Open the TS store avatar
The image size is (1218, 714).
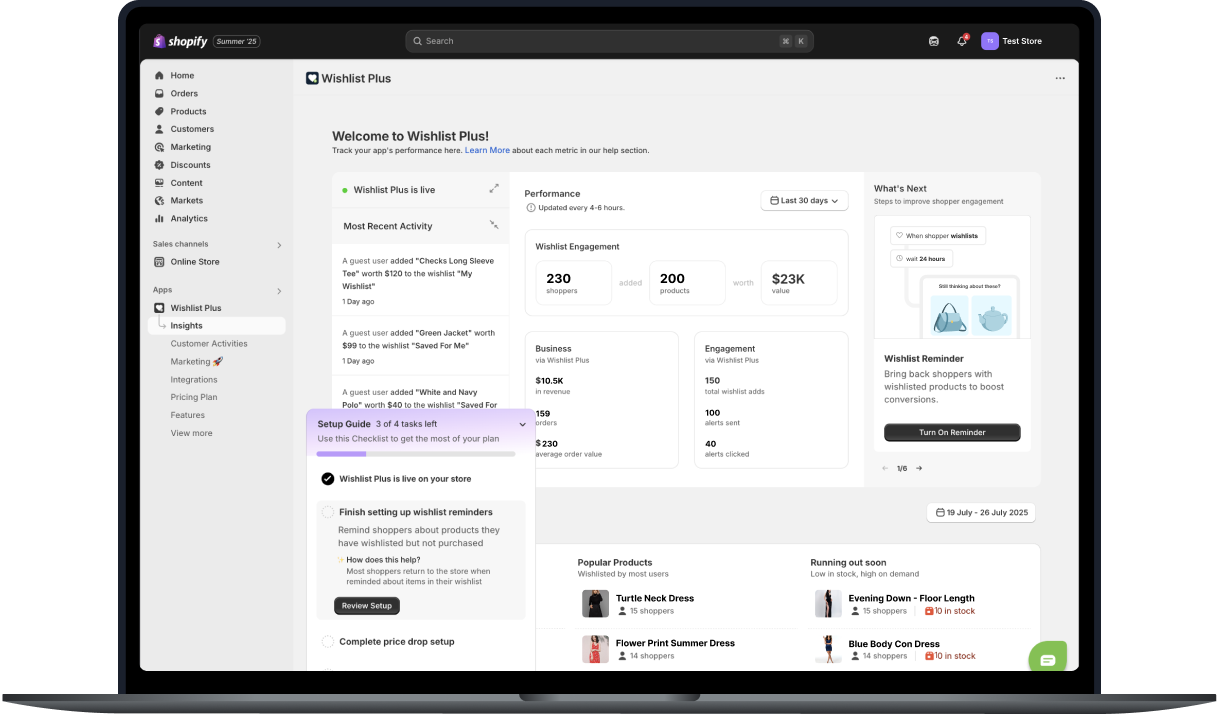[990, 41]
